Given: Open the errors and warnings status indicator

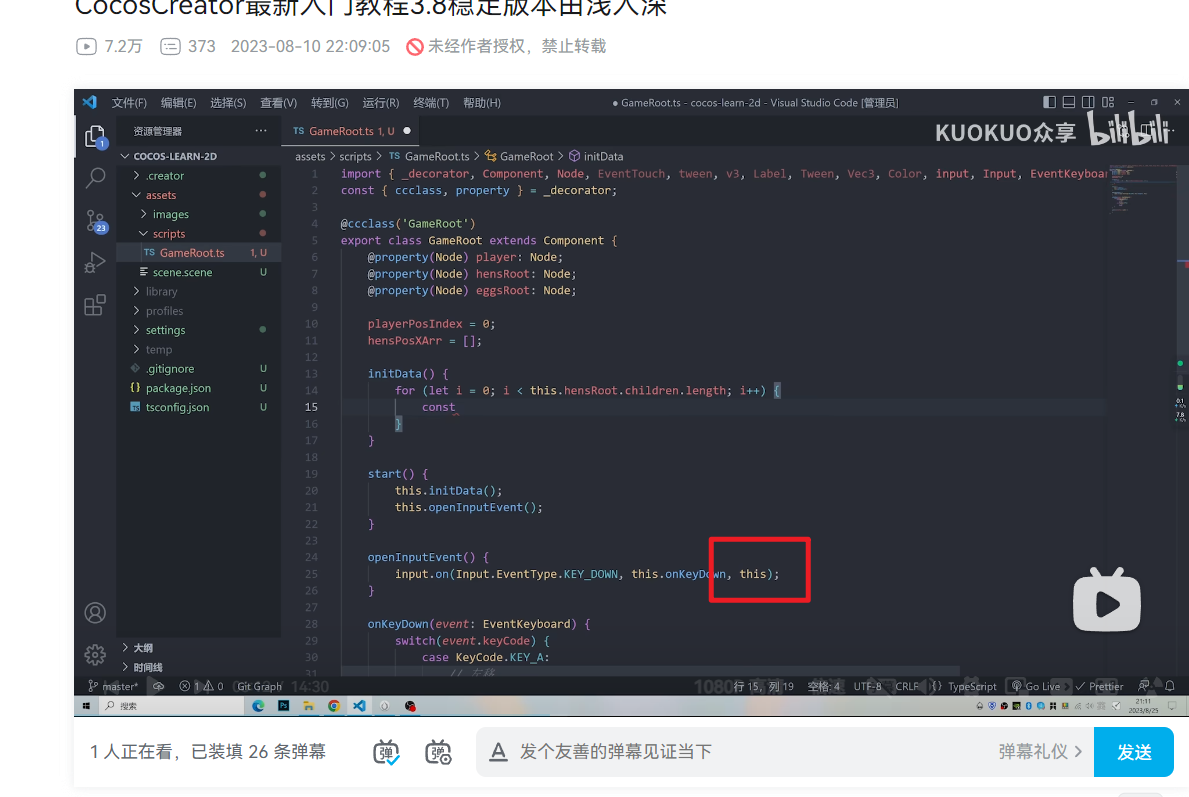Looking at the screenshot, I should coord(202,686).
